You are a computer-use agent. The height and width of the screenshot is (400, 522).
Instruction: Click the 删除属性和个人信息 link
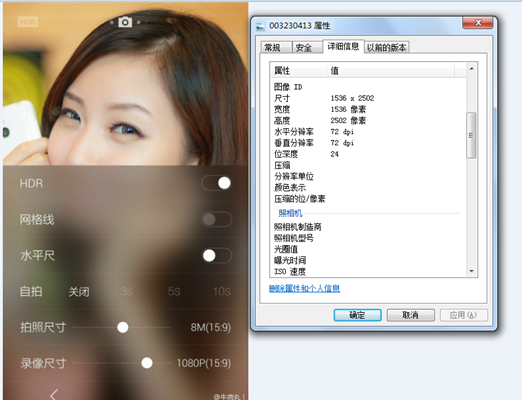pyautogui.click(x=304, y=288)
